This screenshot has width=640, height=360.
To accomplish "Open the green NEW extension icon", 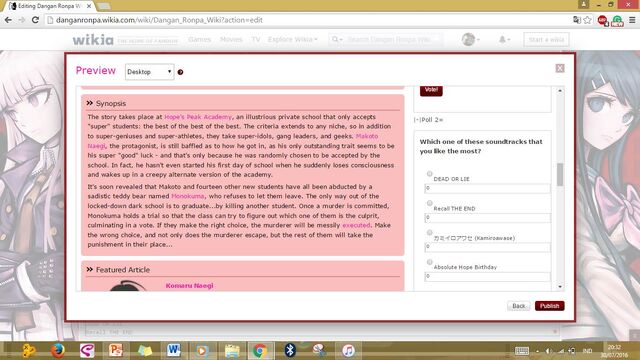I will [x=617, y=20].
